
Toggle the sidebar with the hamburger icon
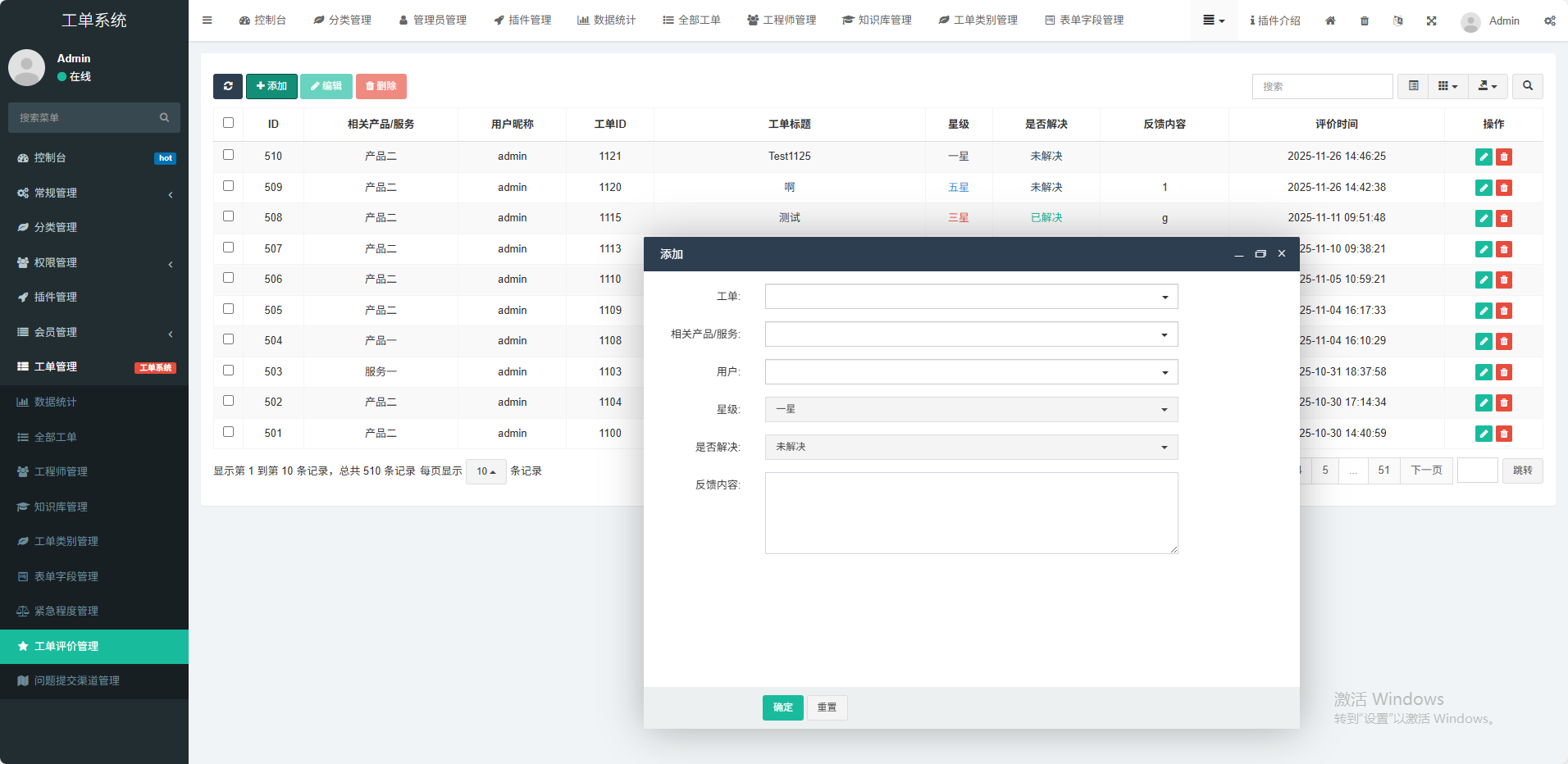coord(207,20)
